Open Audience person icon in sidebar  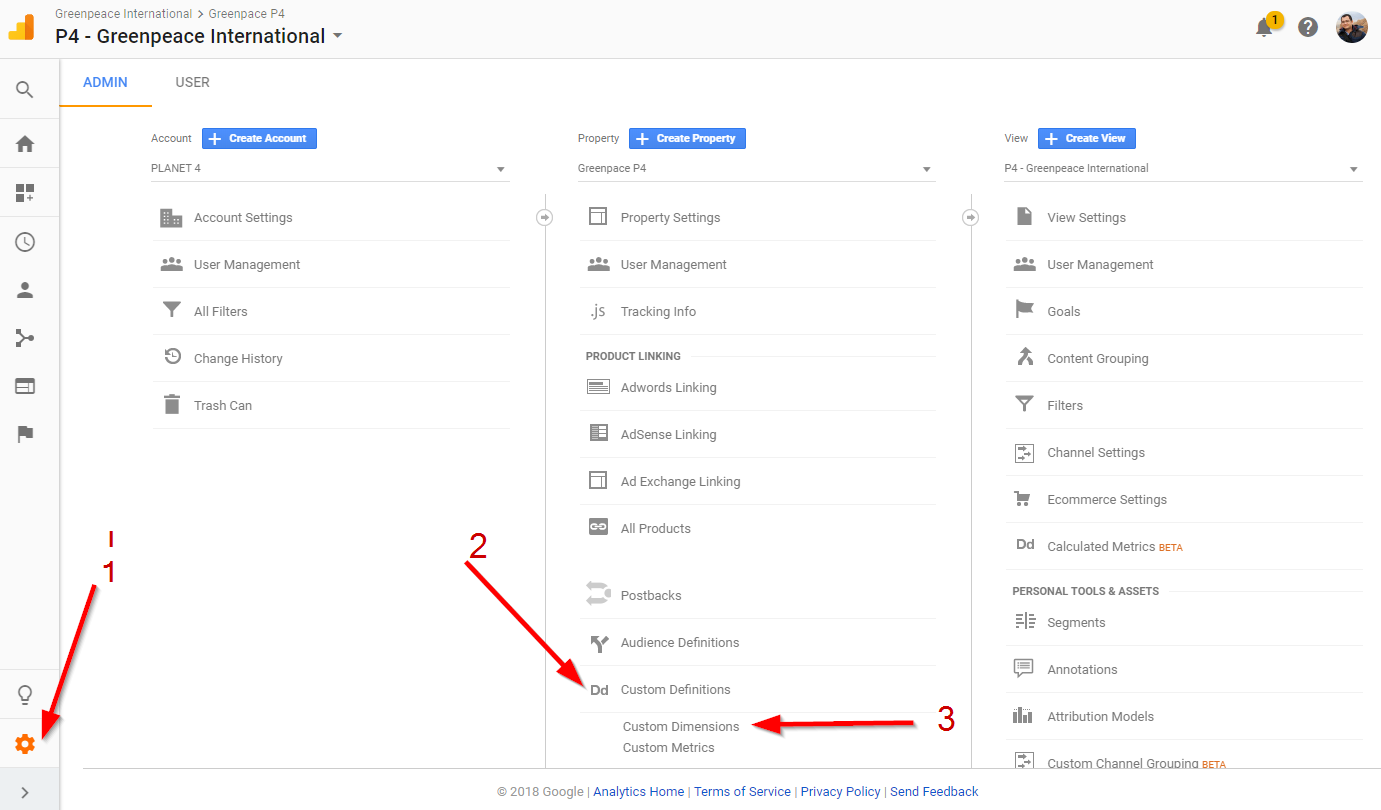tap(25, 290)
